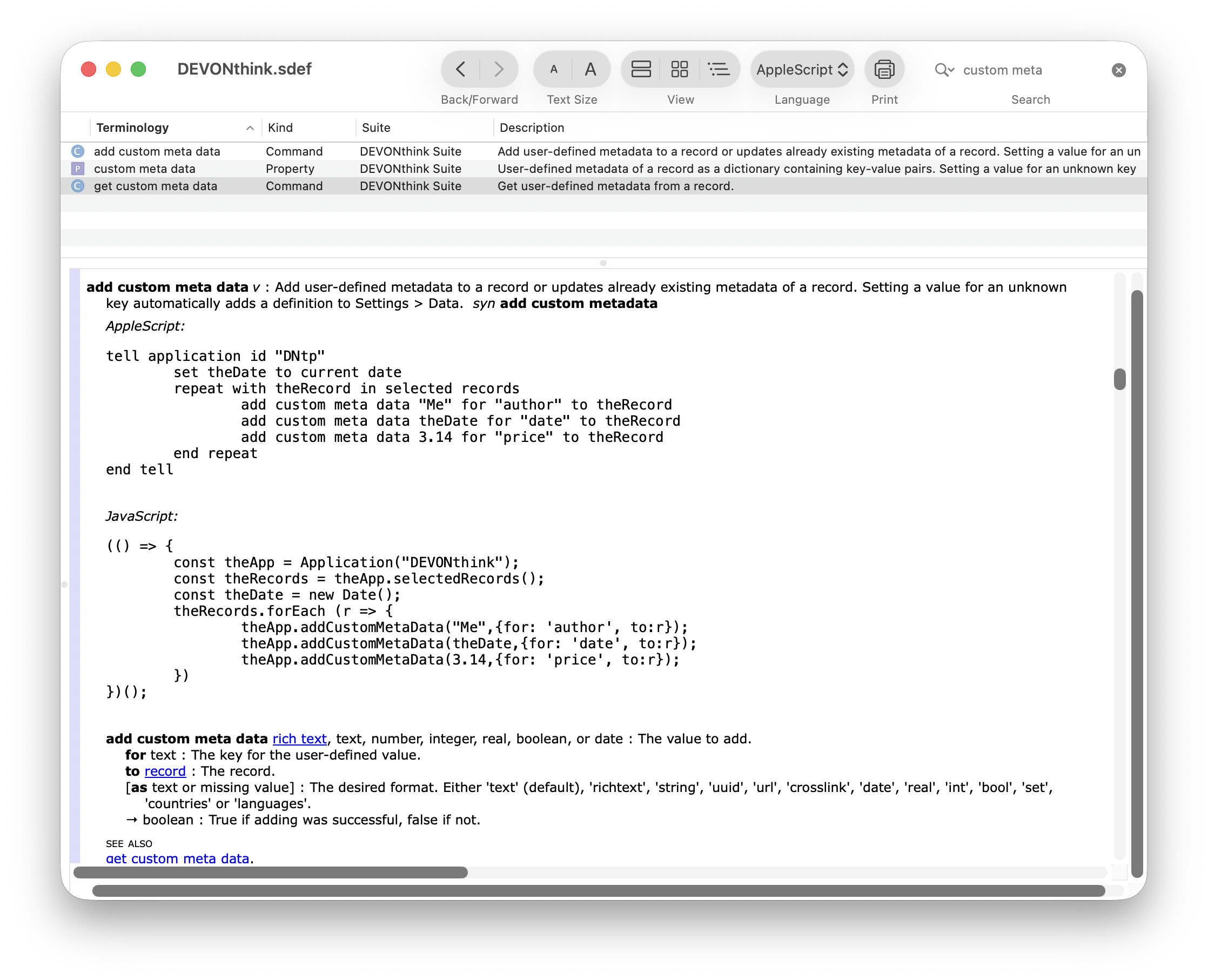Switch to the stacked panes view
The image size is (1208, 980).
[641, 70]
